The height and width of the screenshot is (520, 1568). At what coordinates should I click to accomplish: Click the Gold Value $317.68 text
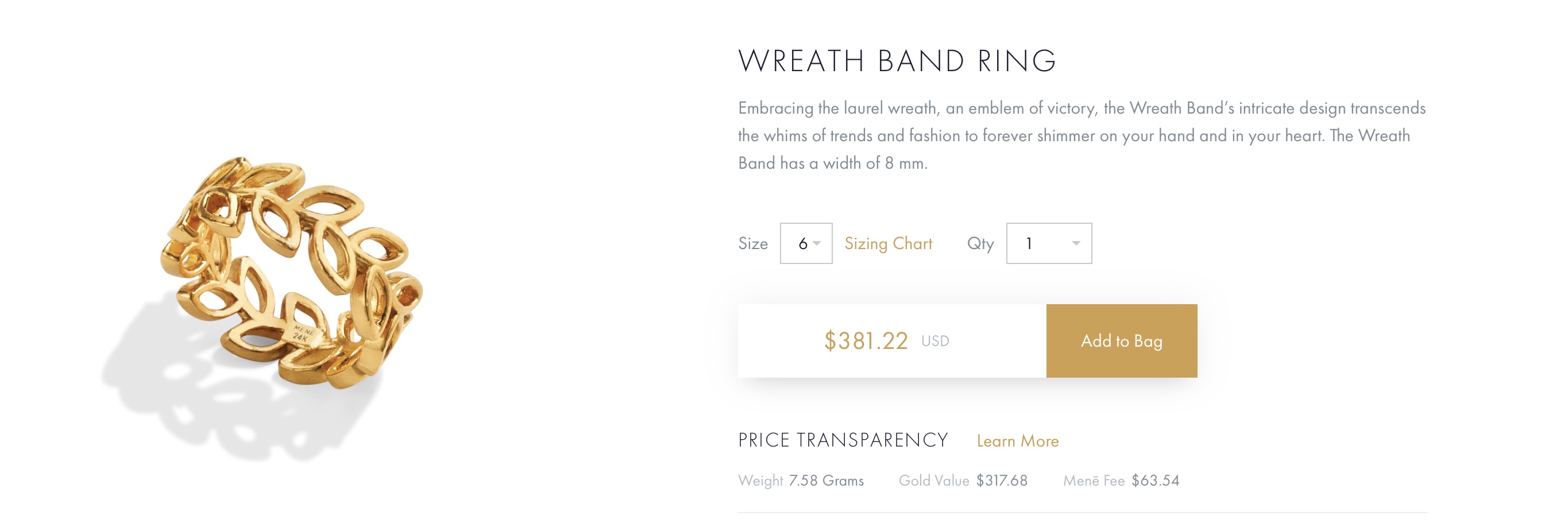coord(963,480)
